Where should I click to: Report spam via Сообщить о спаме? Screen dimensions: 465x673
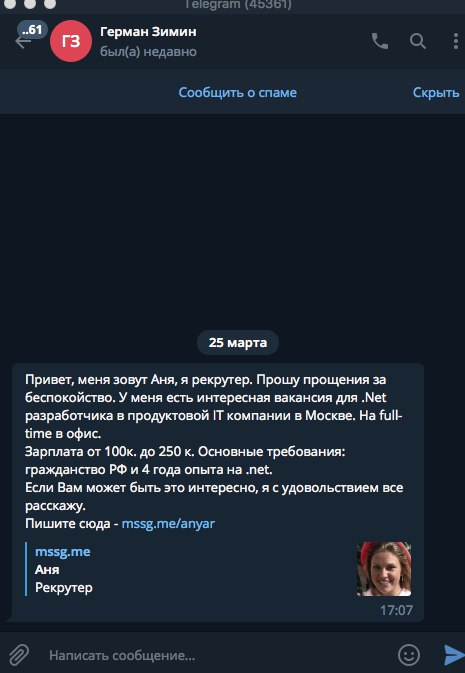click(237, 93)
